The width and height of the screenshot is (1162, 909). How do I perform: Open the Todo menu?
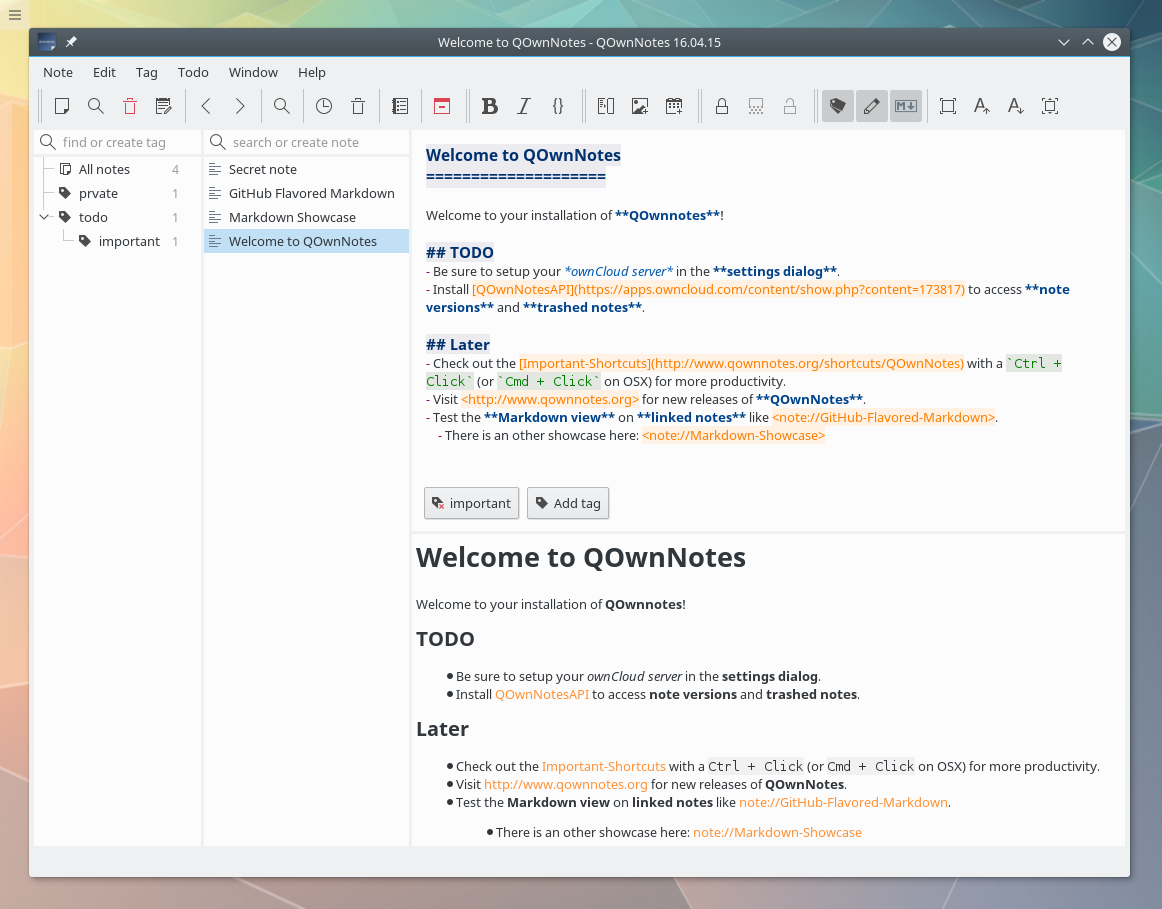[193, 73]
